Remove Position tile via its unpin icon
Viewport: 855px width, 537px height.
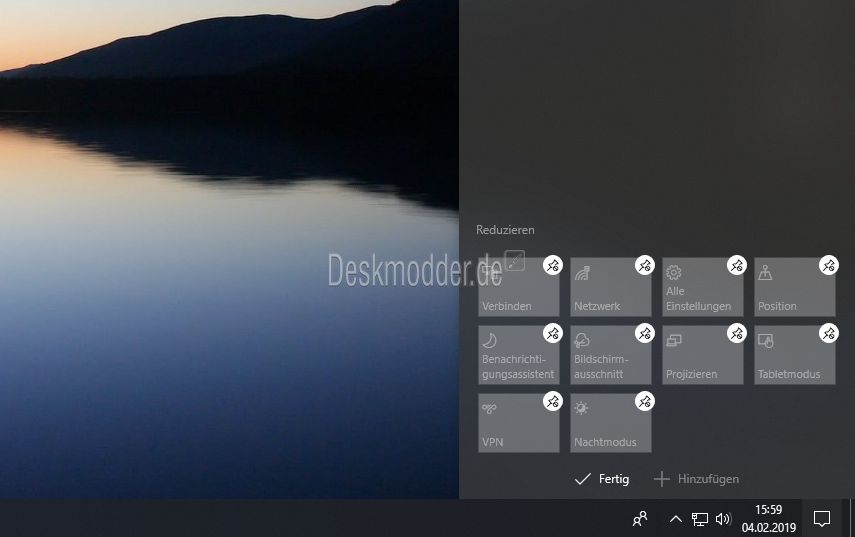point(828,265)
